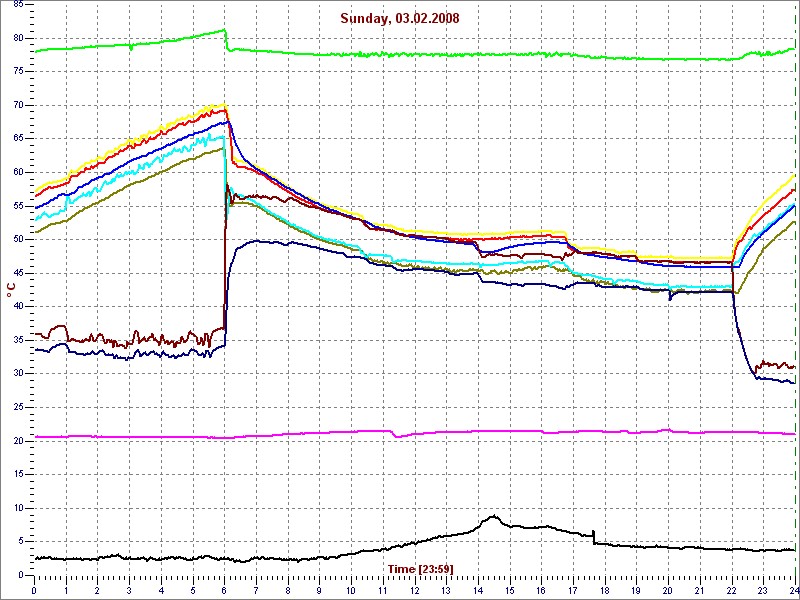800x600 pixels.
Task: Click hour 12 on the time axis
Action: click(x=415, y=590)
